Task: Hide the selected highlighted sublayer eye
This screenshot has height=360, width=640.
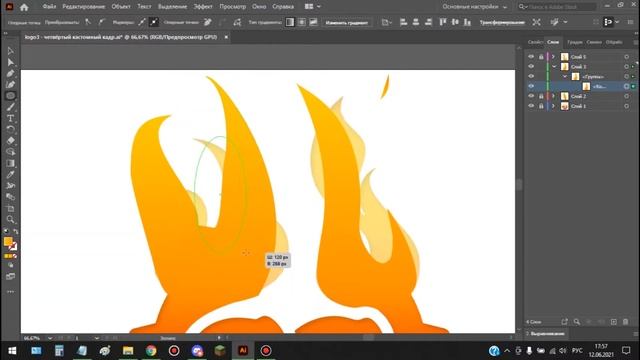Action: (x=531, y=86)
